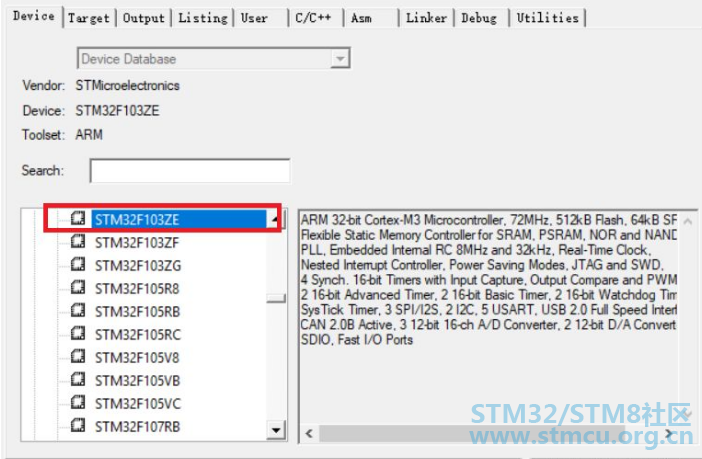Screen dimensions: 702x459
Task: Click the chip icon next to STM32F105R8
Action: click(x=79, y=288)
